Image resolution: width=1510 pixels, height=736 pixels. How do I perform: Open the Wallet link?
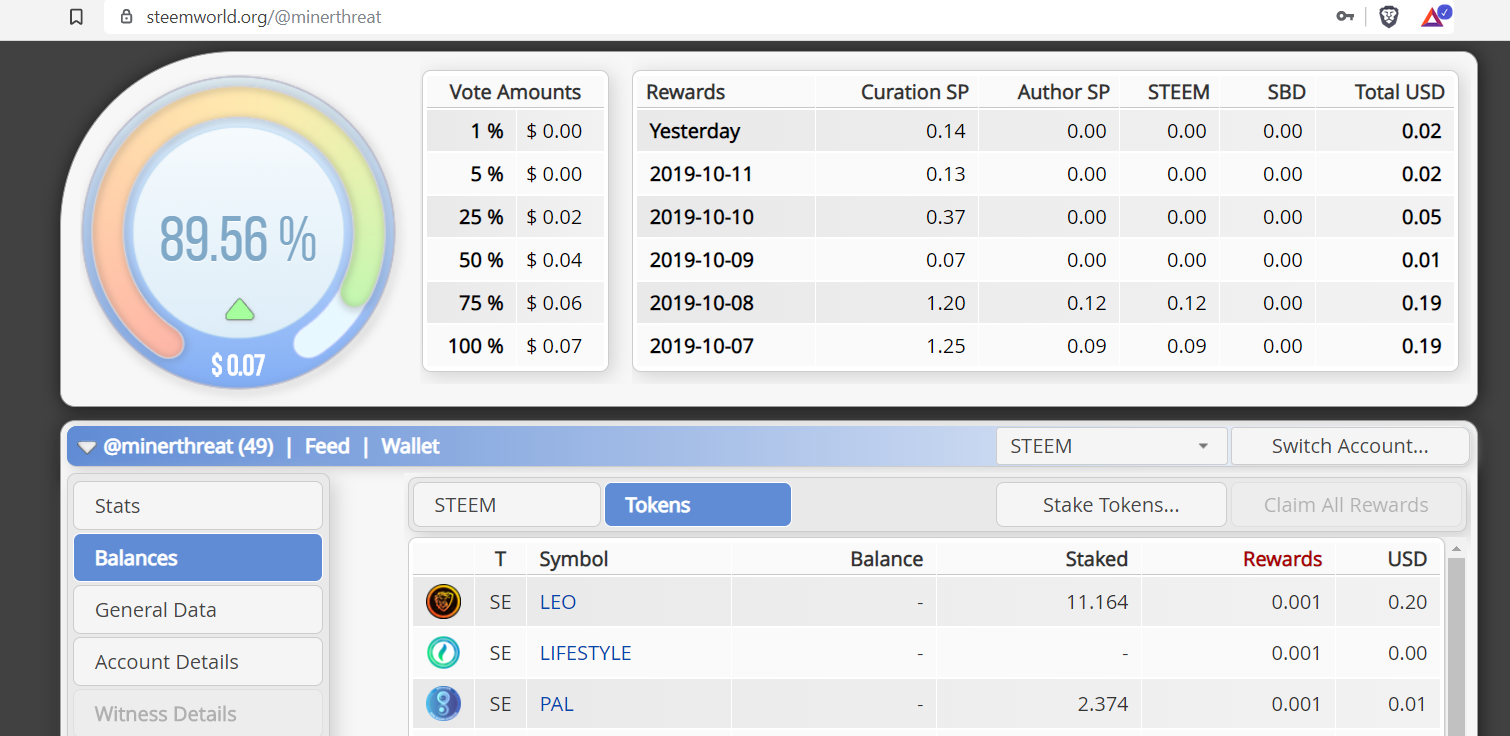click(410, 446)
